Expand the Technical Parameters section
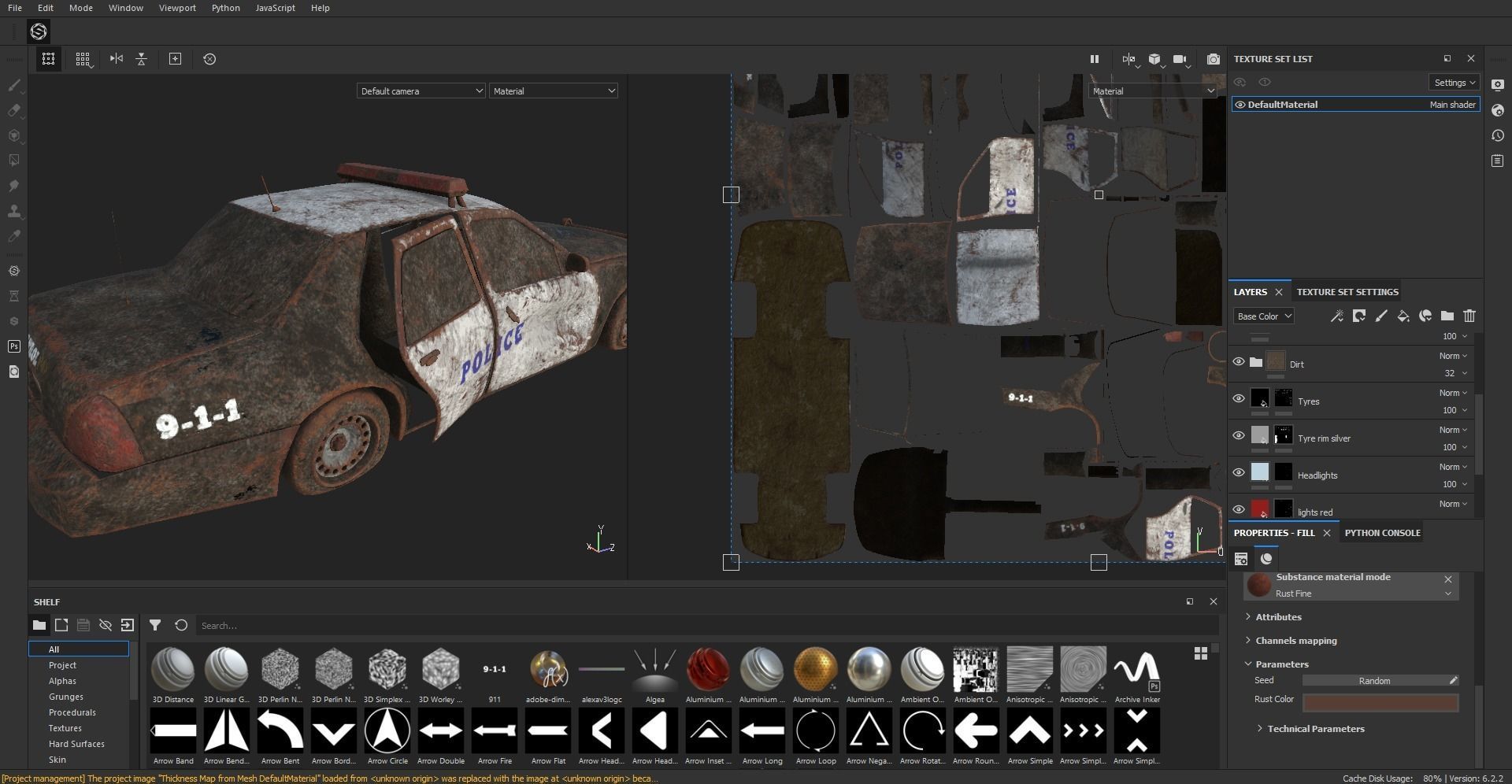This screenshot has height=784, width=1512. (x=1310, y=729)
